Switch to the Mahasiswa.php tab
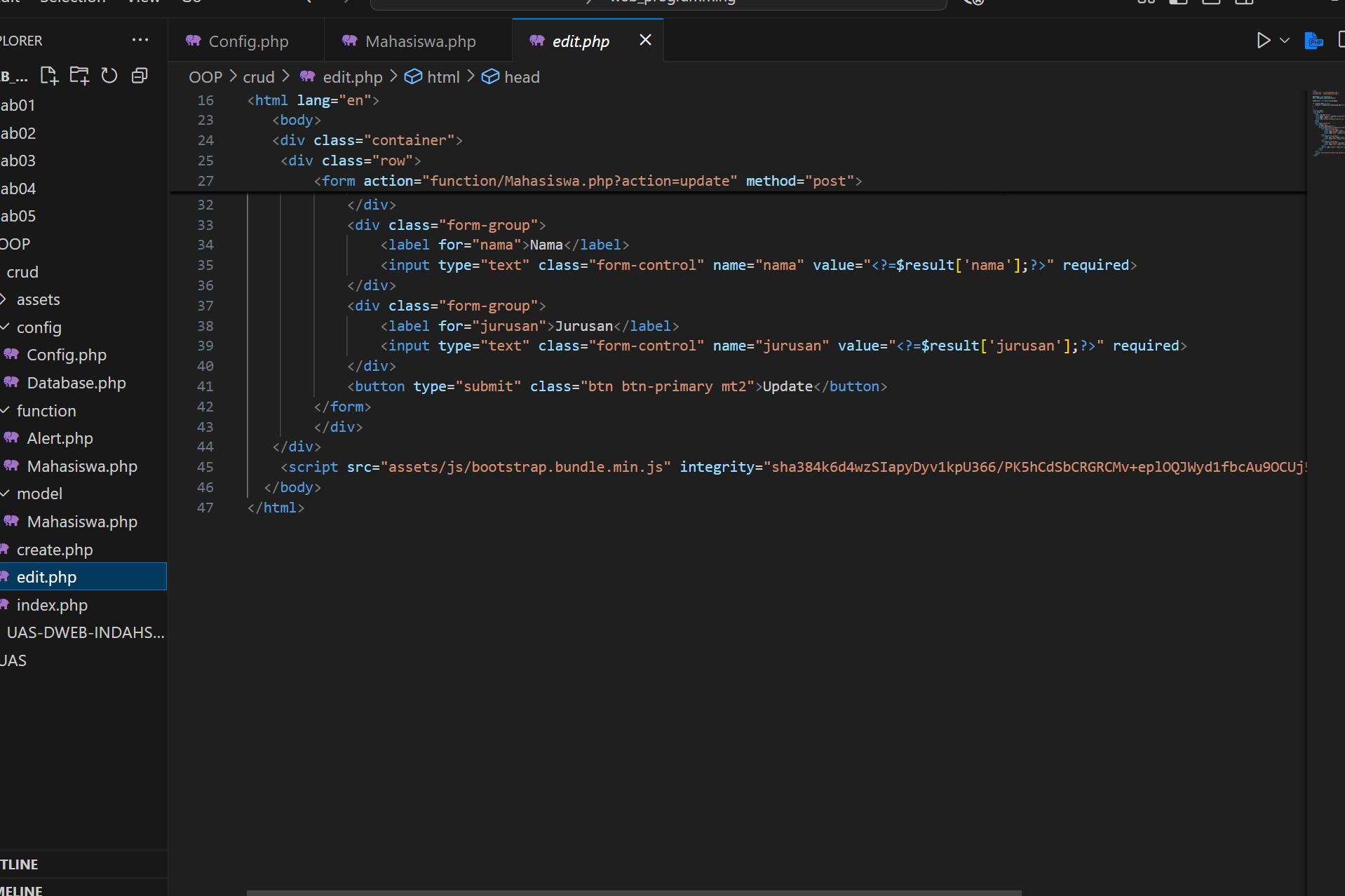The height and width of the screenshot is (896, 1345). 419,41
